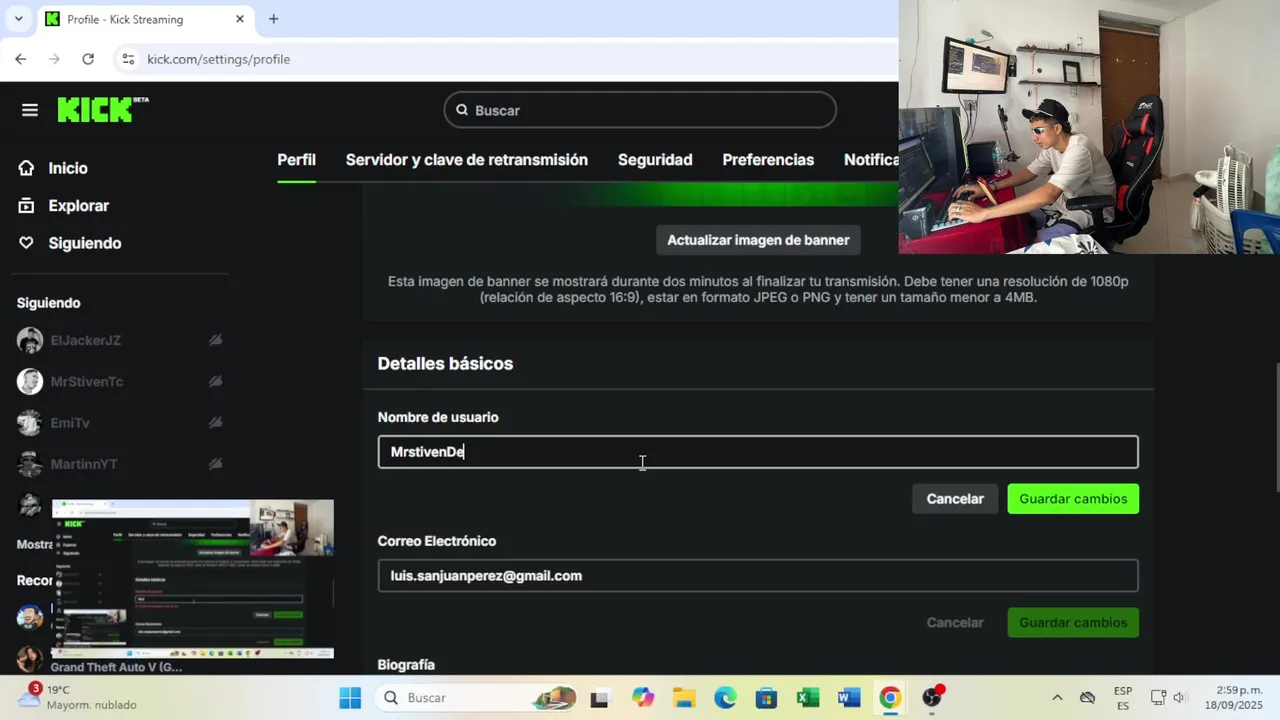Click Guardar cambios under Correo Electrónico
1280x720 pixels.
[x=1073, y=622]
